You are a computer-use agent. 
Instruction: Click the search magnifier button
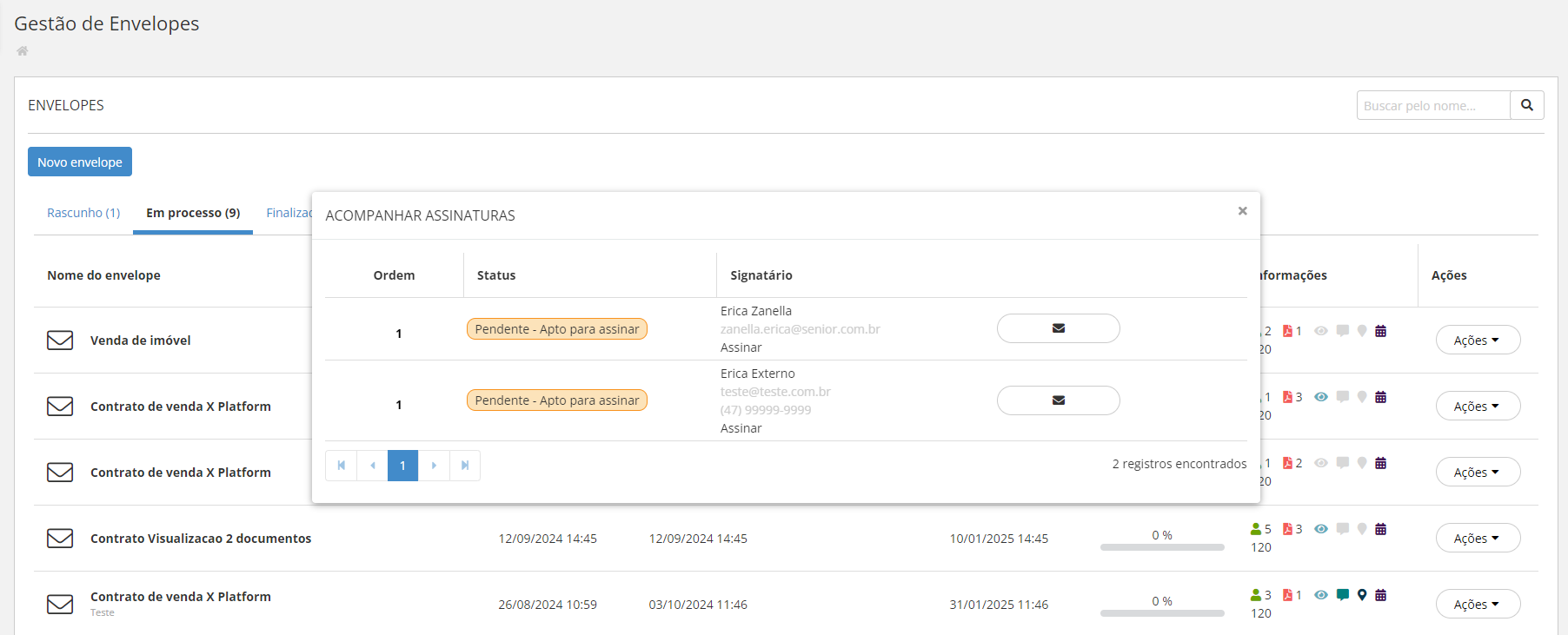pos(1526,105)
